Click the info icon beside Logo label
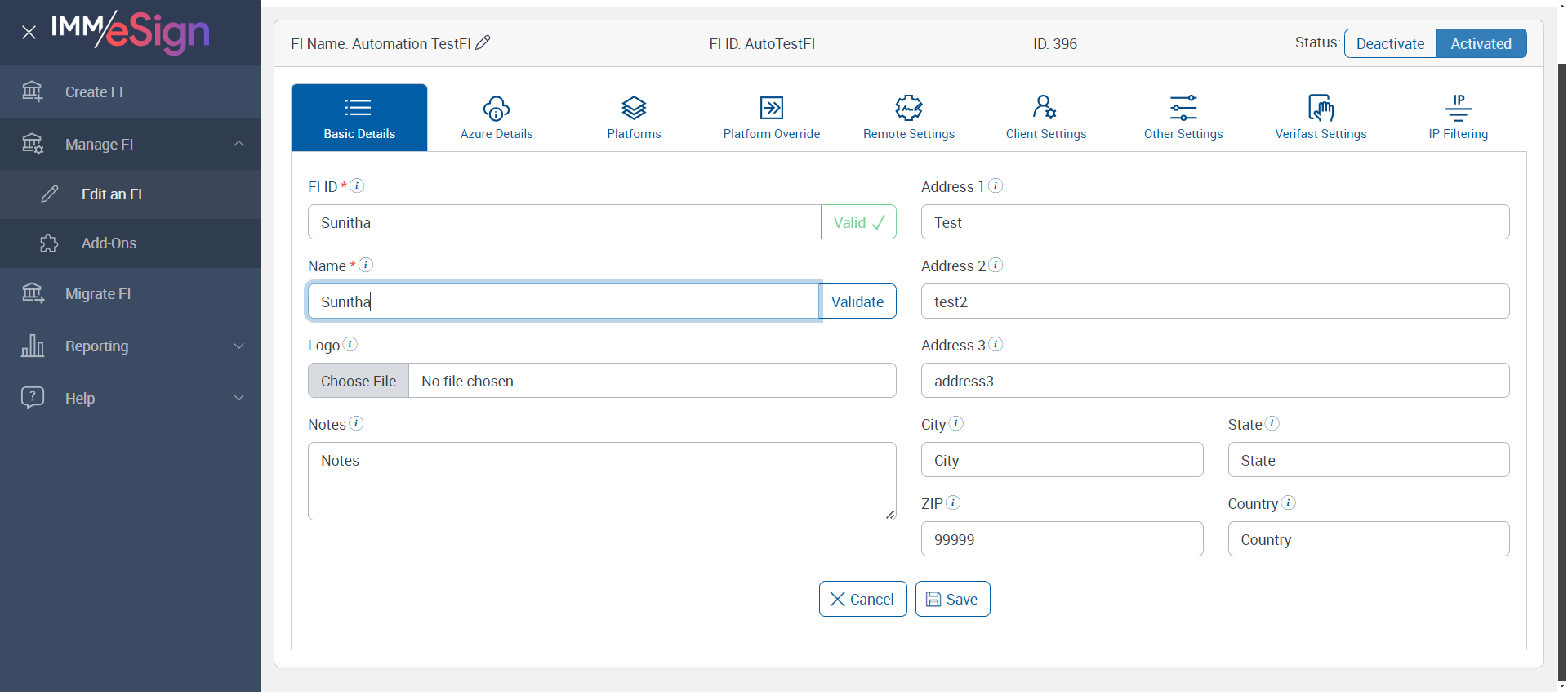Viewport: 1568px width, 692px height. [x=350, y=344]
